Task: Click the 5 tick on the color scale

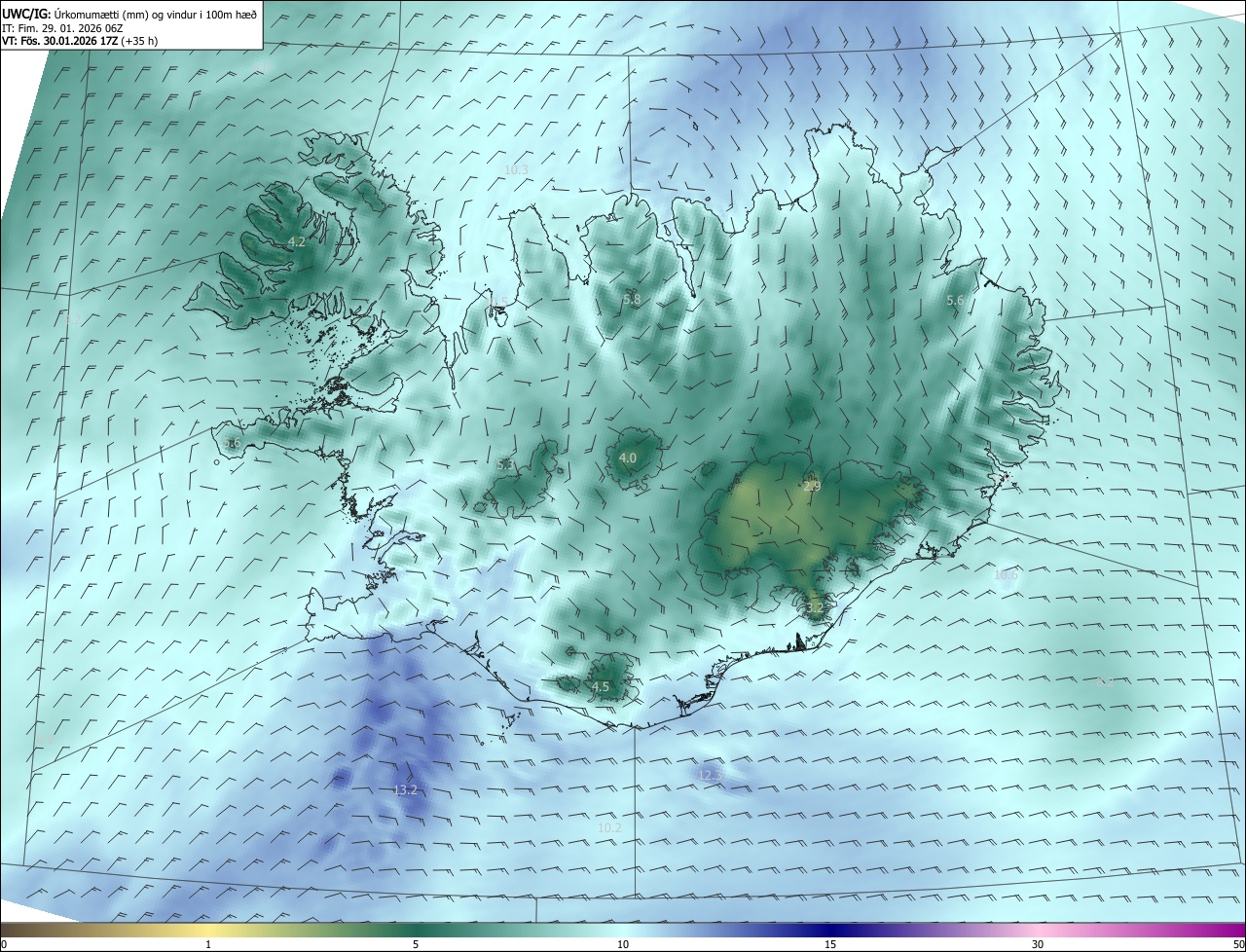Action: [x=416, y=944]
